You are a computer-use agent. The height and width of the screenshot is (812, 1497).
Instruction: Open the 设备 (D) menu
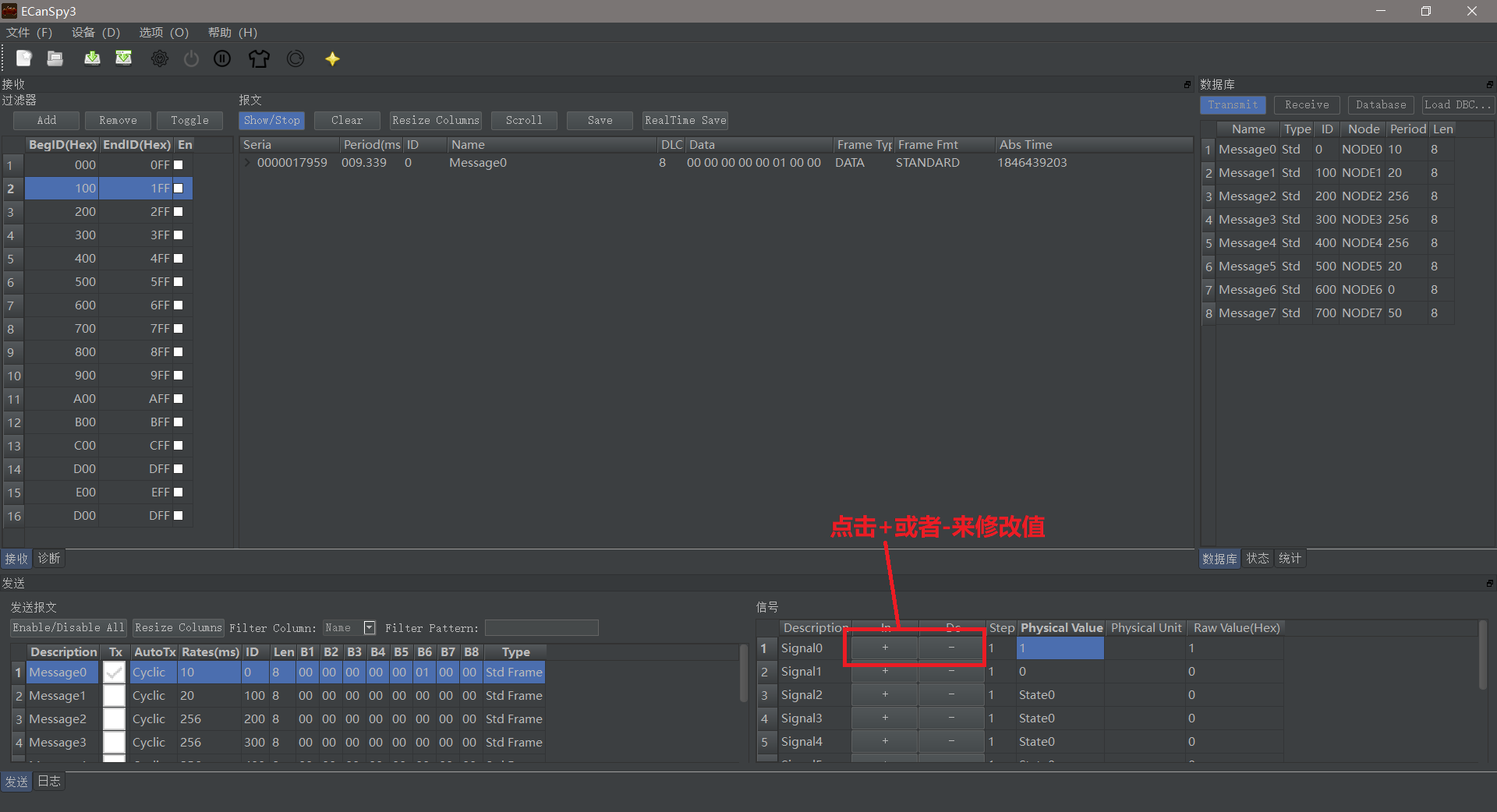[96, 33]
